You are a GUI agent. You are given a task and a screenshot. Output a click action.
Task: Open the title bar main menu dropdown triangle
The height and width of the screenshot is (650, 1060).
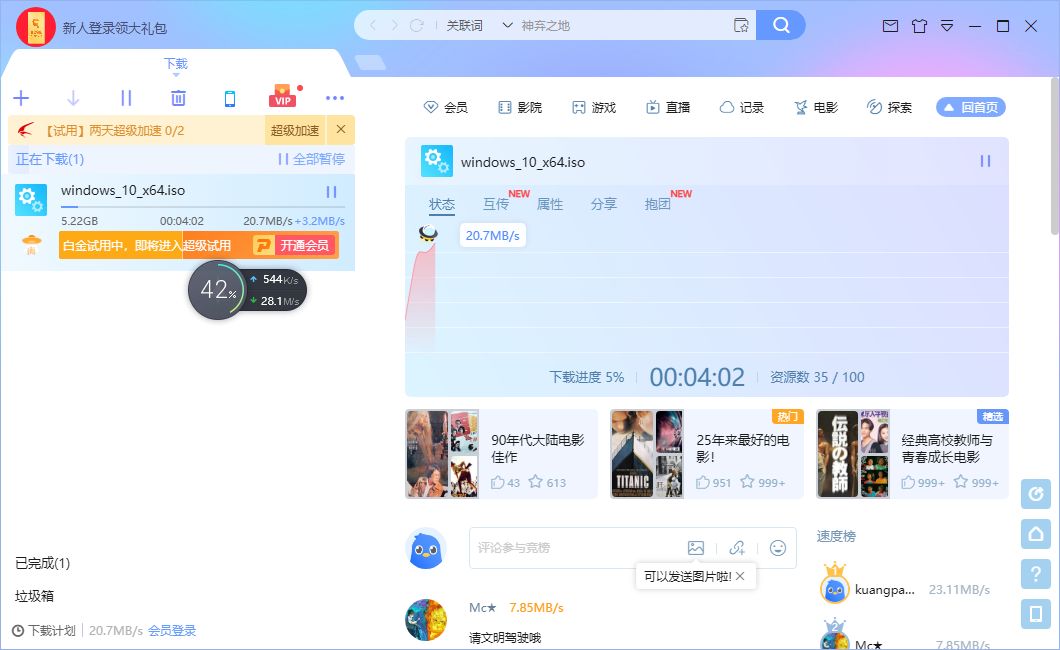(947, 26)
